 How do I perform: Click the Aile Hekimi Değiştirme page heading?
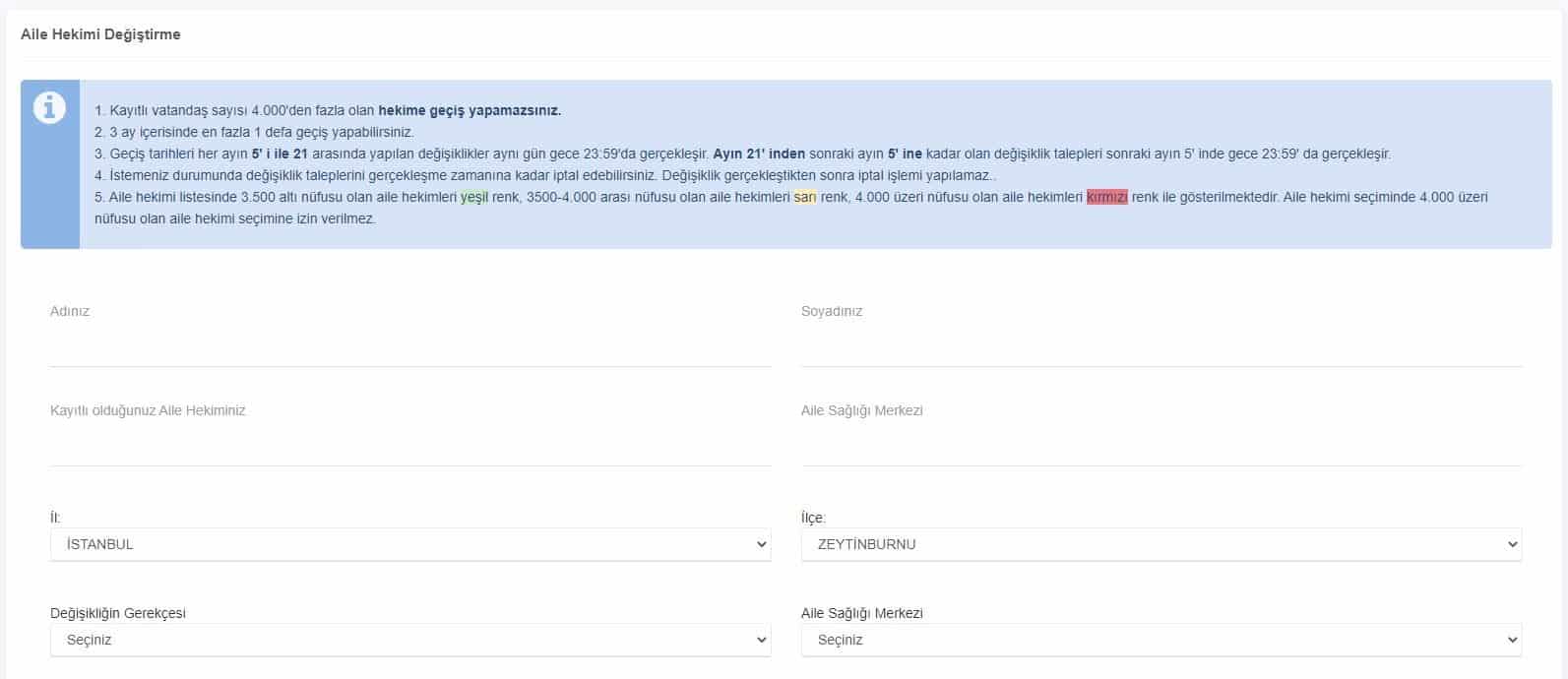coord(100,34)
